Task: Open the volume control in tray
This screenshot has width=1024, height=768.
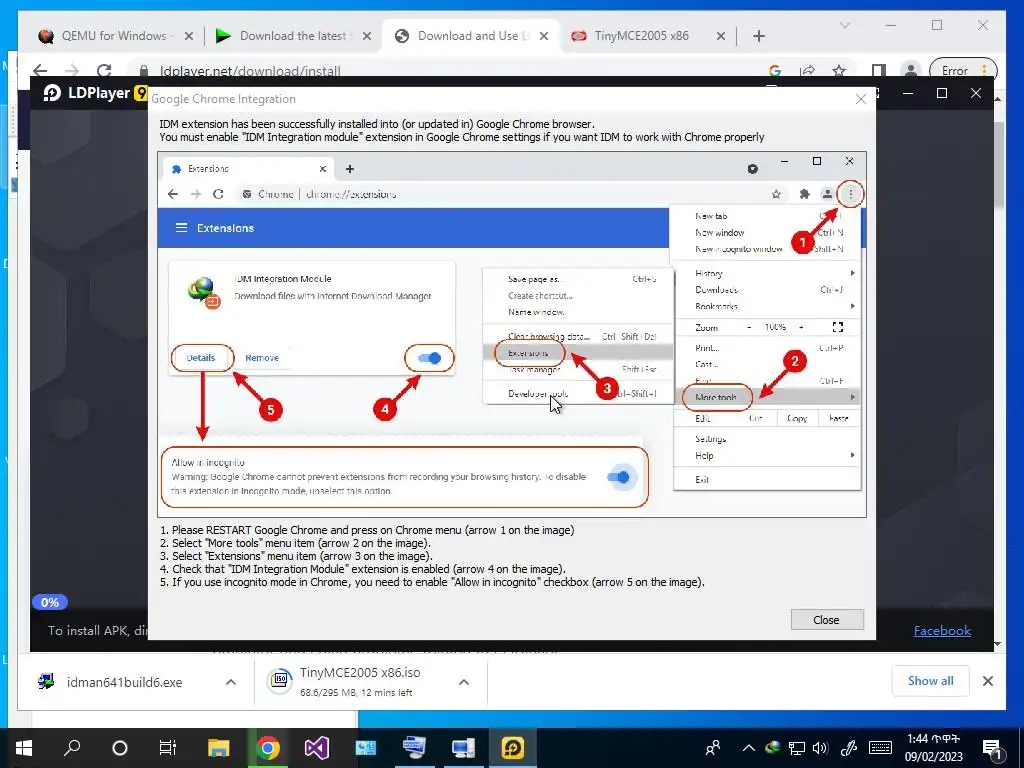Action: (820, 748)
